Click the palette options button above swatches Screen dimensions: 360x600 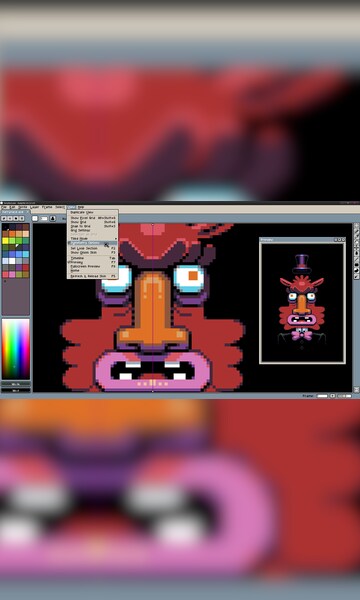22,218
